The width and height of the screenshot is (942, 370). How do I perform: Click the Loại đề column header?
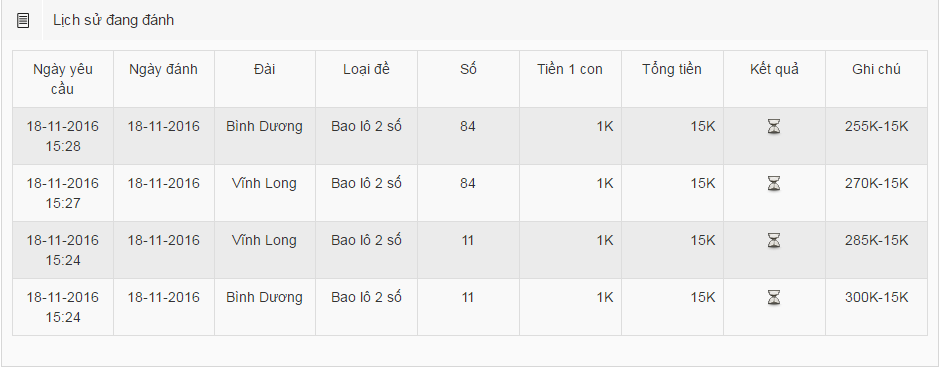pyautogui.click(x=366, y=79)
